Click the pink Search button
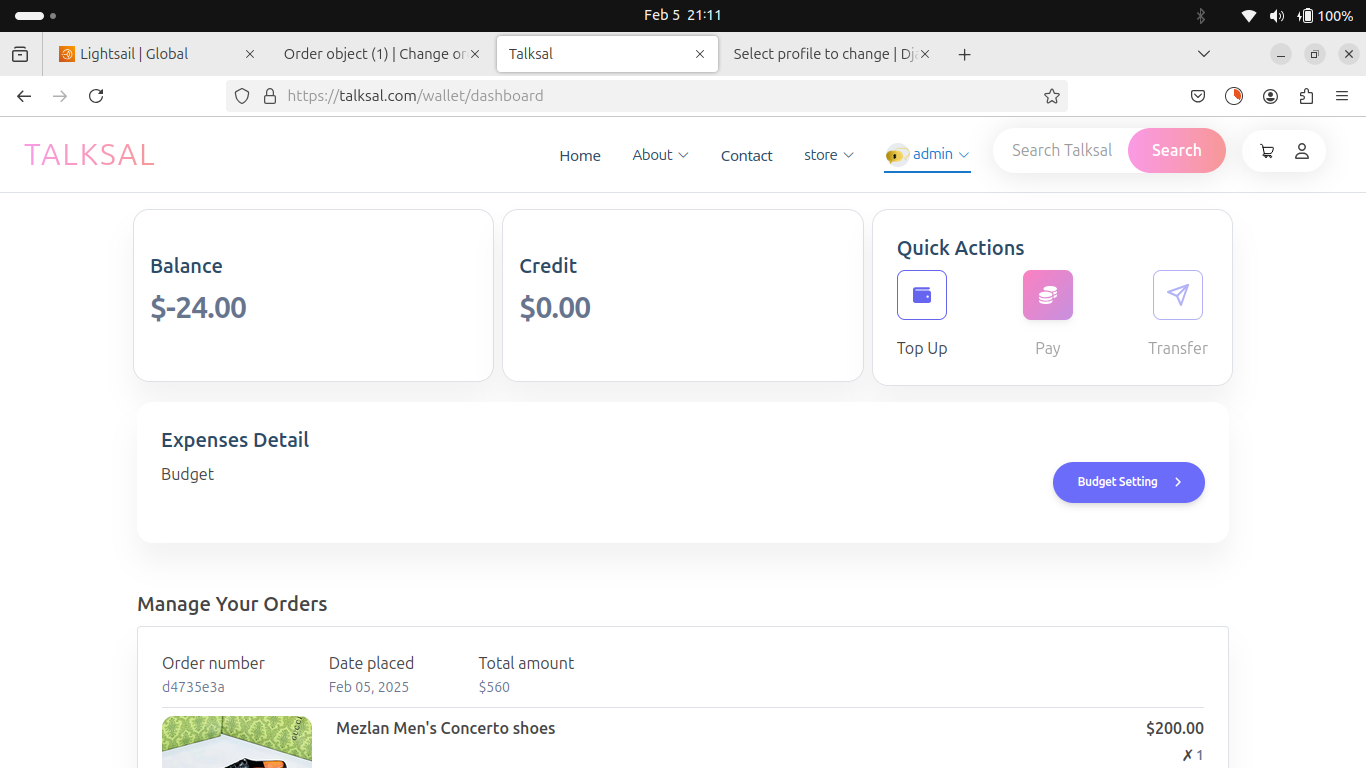 coord(1176,150)
